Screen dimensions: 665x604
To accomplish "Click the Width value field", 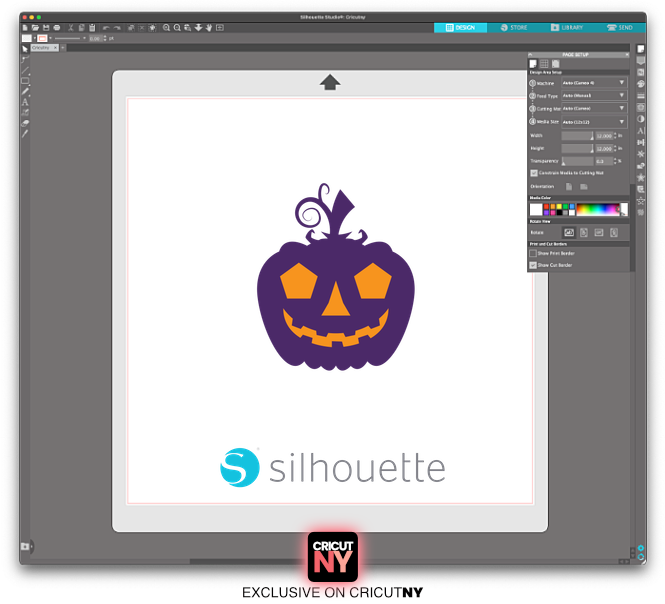I will point(604,136).
